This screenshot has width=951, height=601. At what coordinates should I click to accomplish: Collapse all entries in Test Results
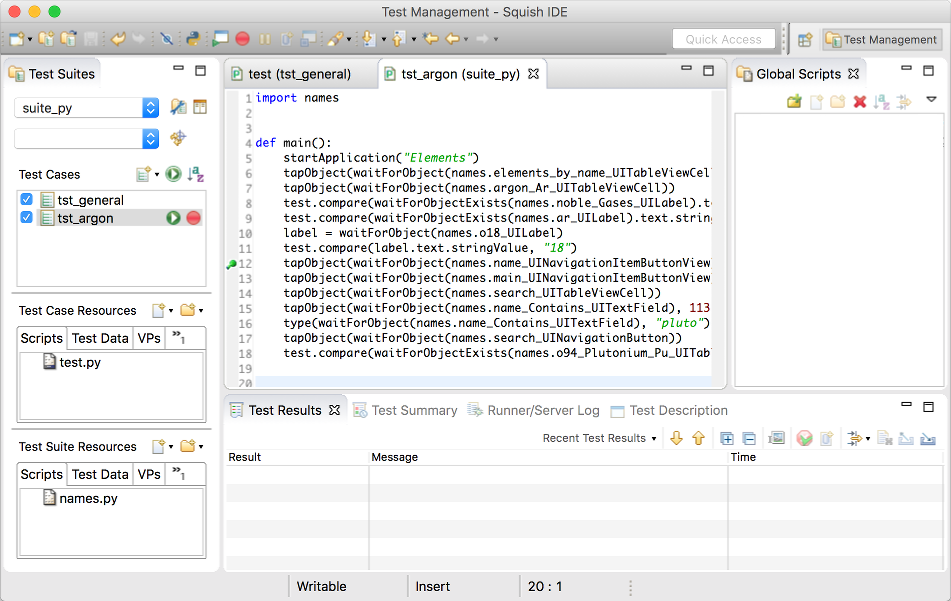[748, 437]
